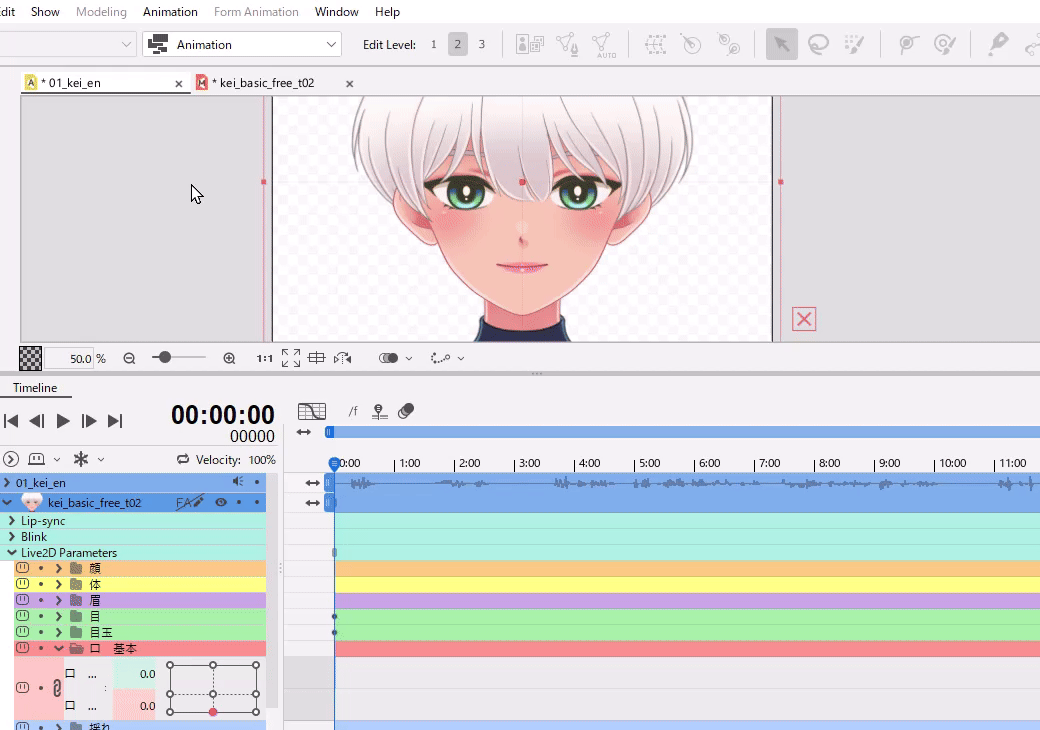Click the canvas zoom slider handle
Viewport: 1040px width, 730px height.
165,357
